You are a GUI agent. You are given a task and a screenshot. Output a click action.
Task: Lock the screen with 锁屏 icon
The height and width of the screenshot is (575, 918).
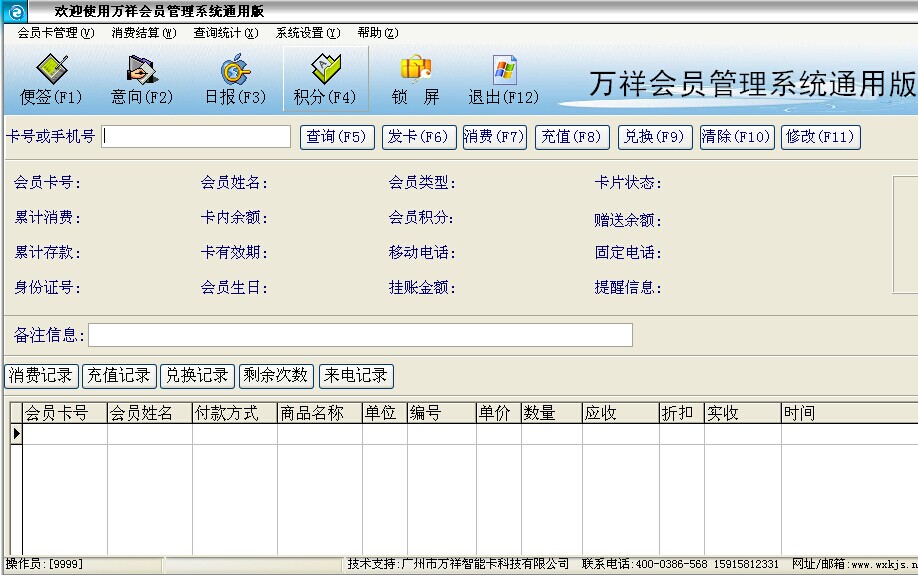click(415, 80)
